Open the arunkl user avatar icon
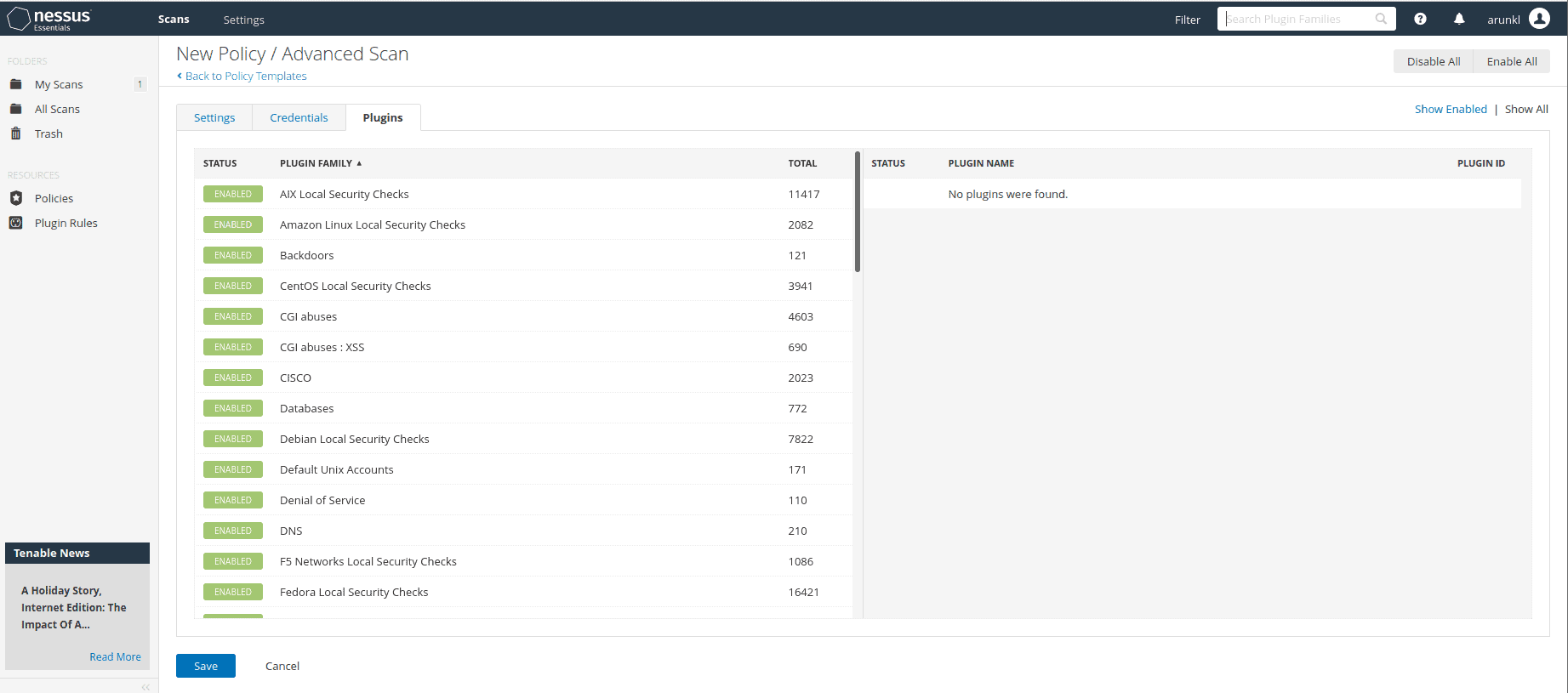 tap(1539, 19)
